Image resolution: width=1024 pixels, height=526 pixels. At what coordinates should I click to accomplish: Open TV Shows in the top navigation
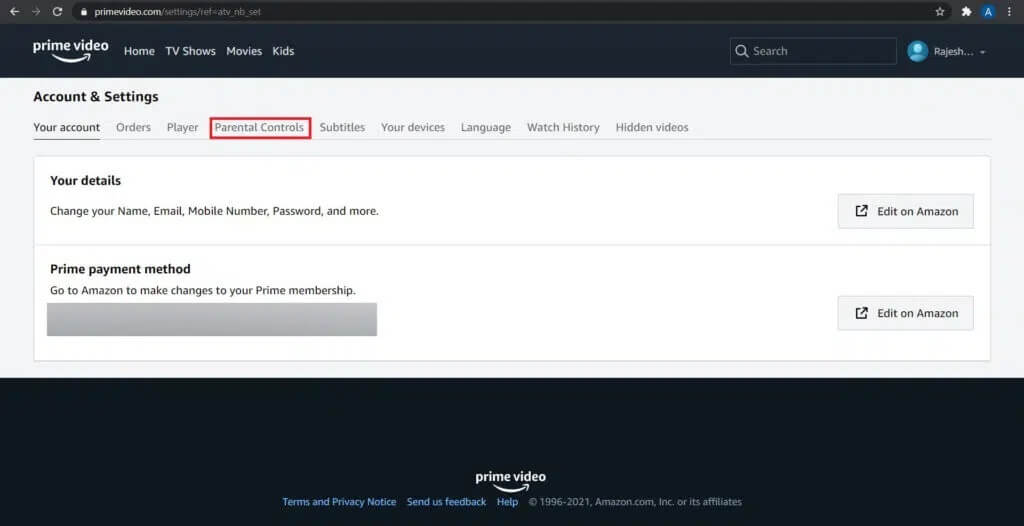[x=190, y=51]
